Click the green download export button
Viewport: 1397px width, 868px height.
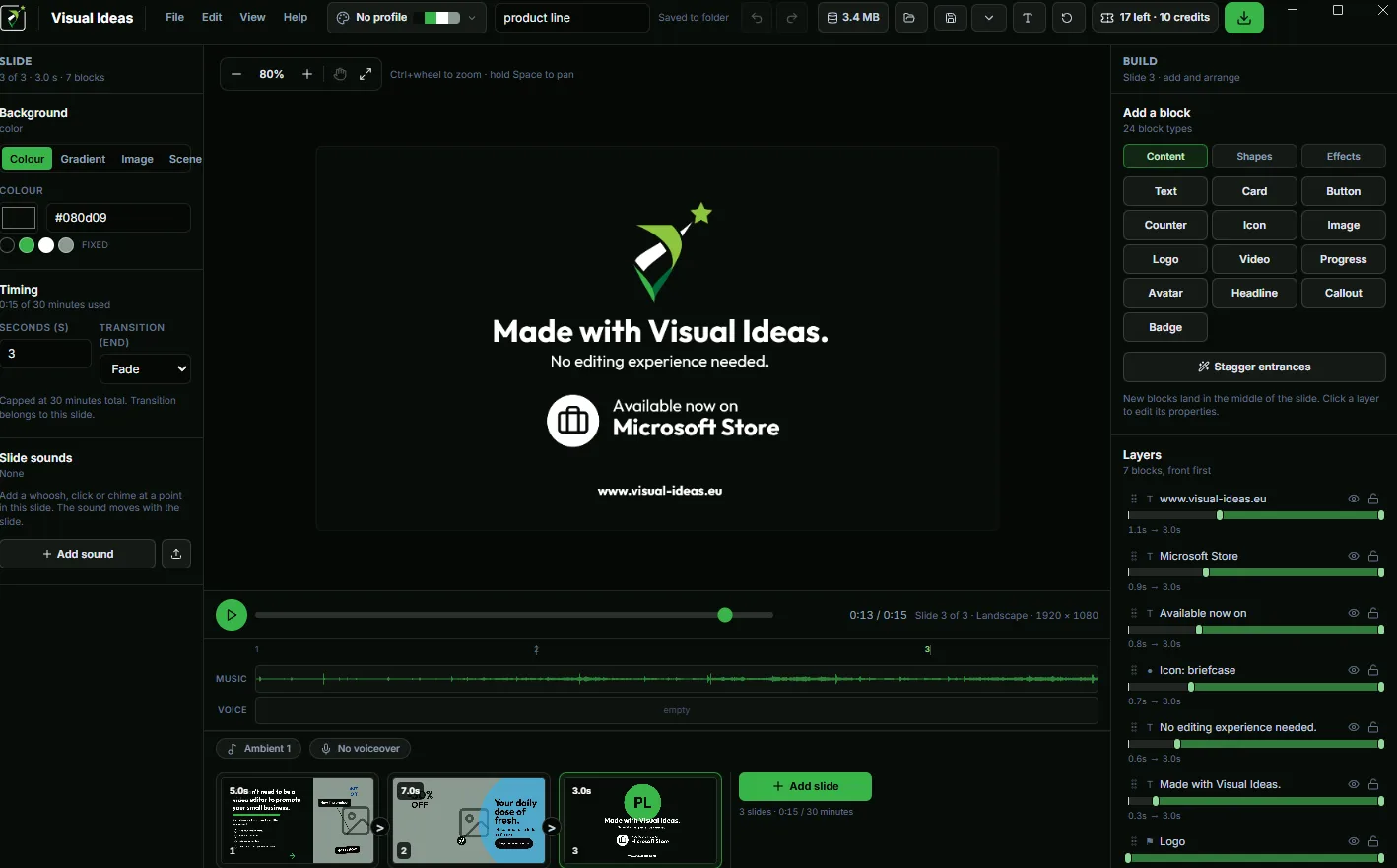click(x=1244, y=18)
